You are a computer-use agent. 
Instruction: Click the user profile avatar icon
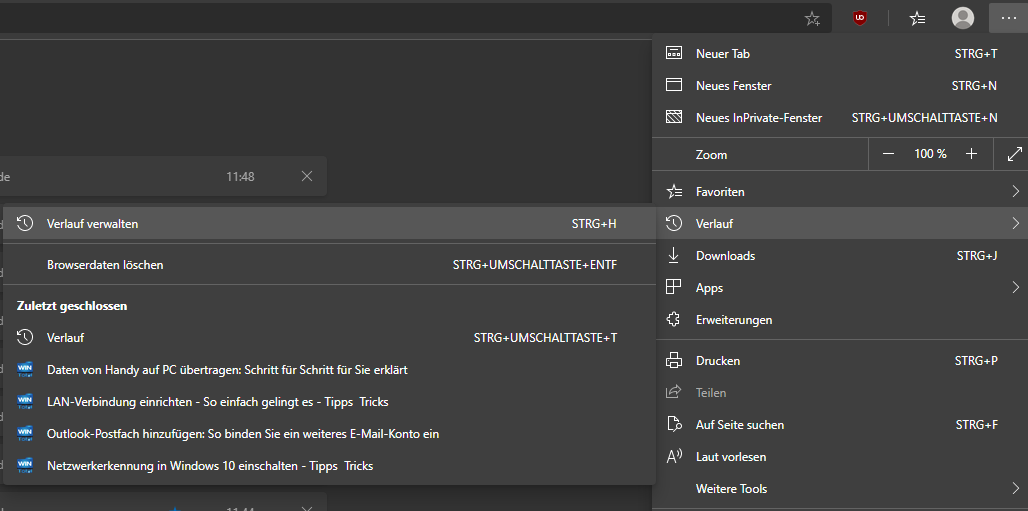click(963, 18)
